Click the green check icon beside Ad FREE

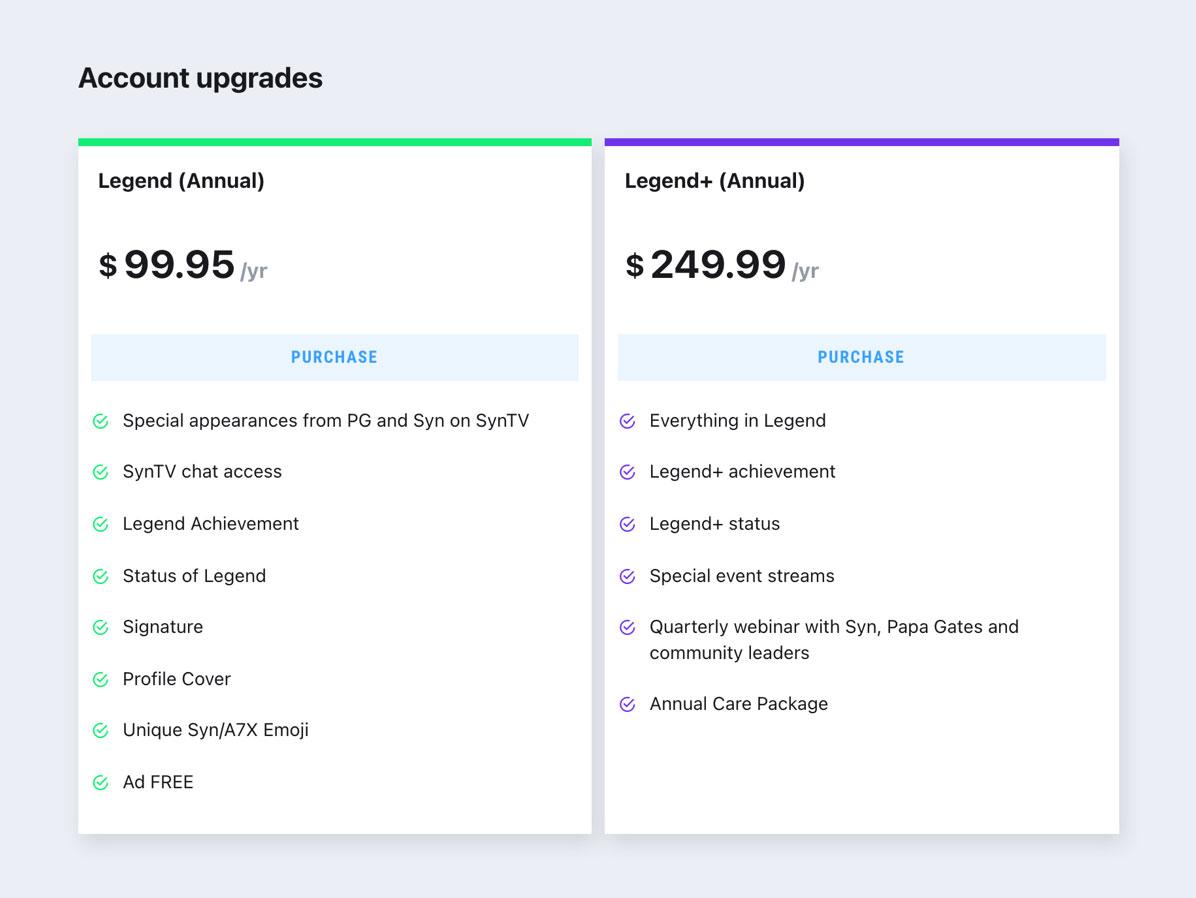coord(101,782)
